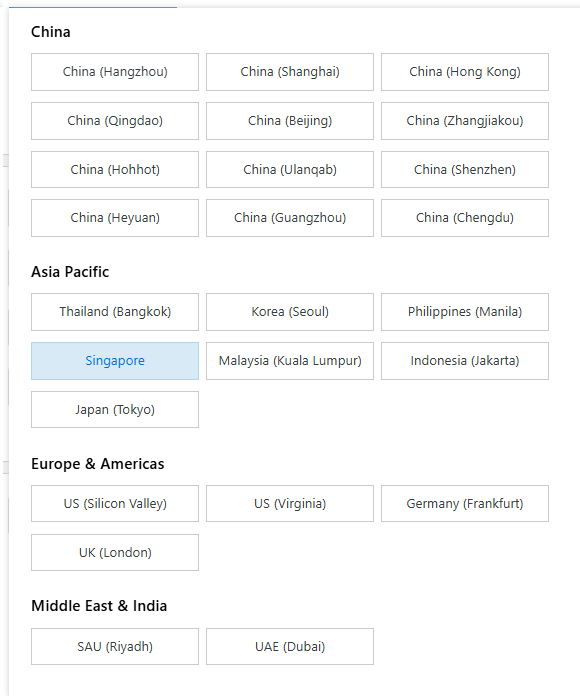This screenshot has width=580, height=696.
Task: Click the highlighted Singapore region
Action: pyautogui.click(x=115, y=361)
